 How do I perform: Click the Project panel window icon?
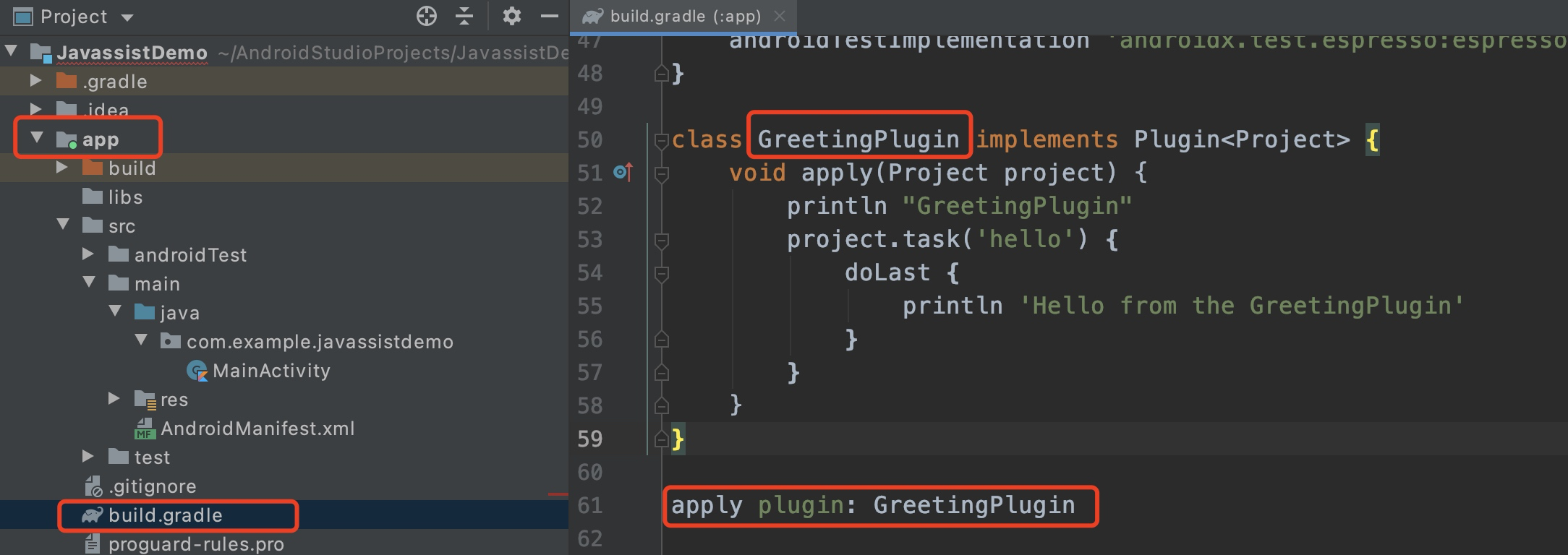(23, 16)
